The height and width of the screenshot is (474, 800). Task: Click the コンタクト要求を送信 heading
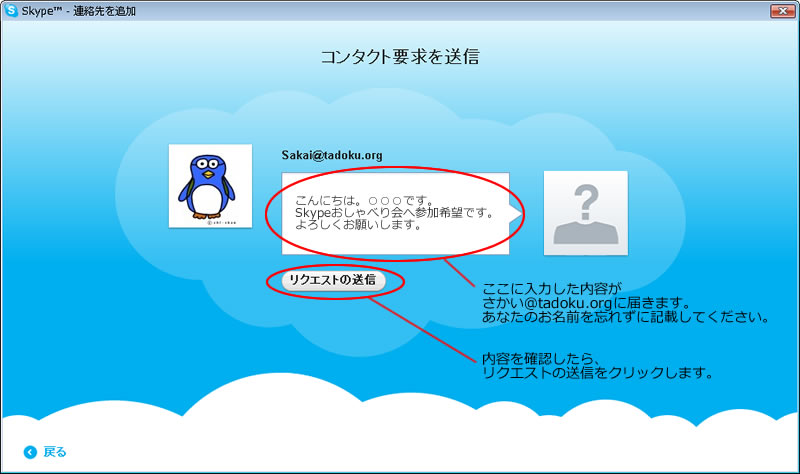tap(400, 57)
